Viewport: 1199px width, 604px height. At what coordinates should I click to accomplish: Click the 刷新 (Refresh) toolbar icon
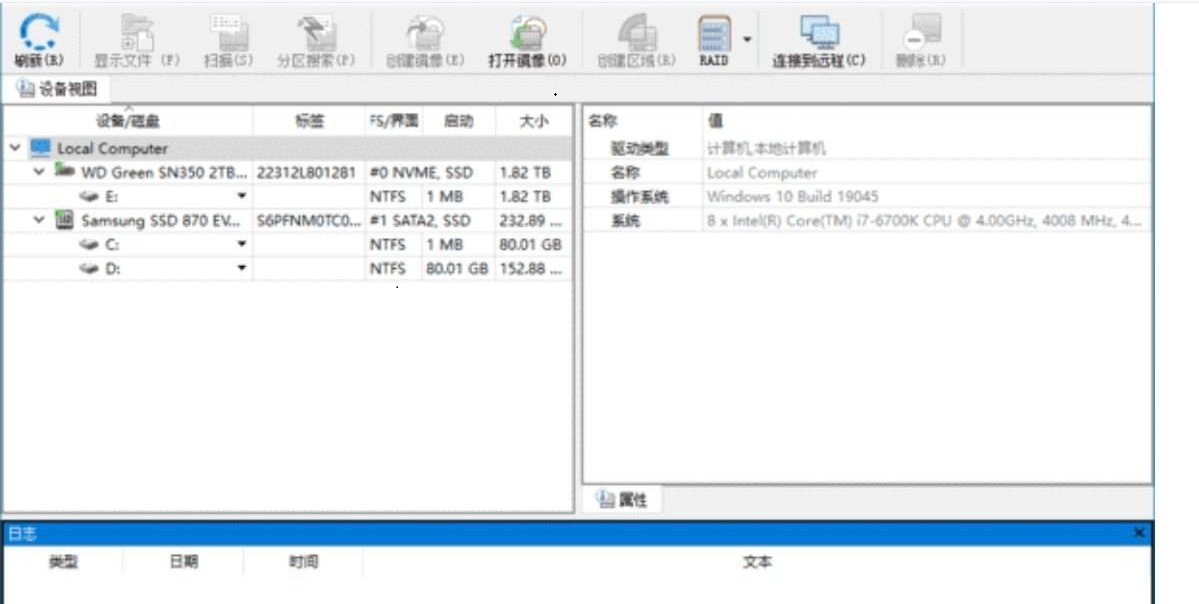[x=38, y=35]
